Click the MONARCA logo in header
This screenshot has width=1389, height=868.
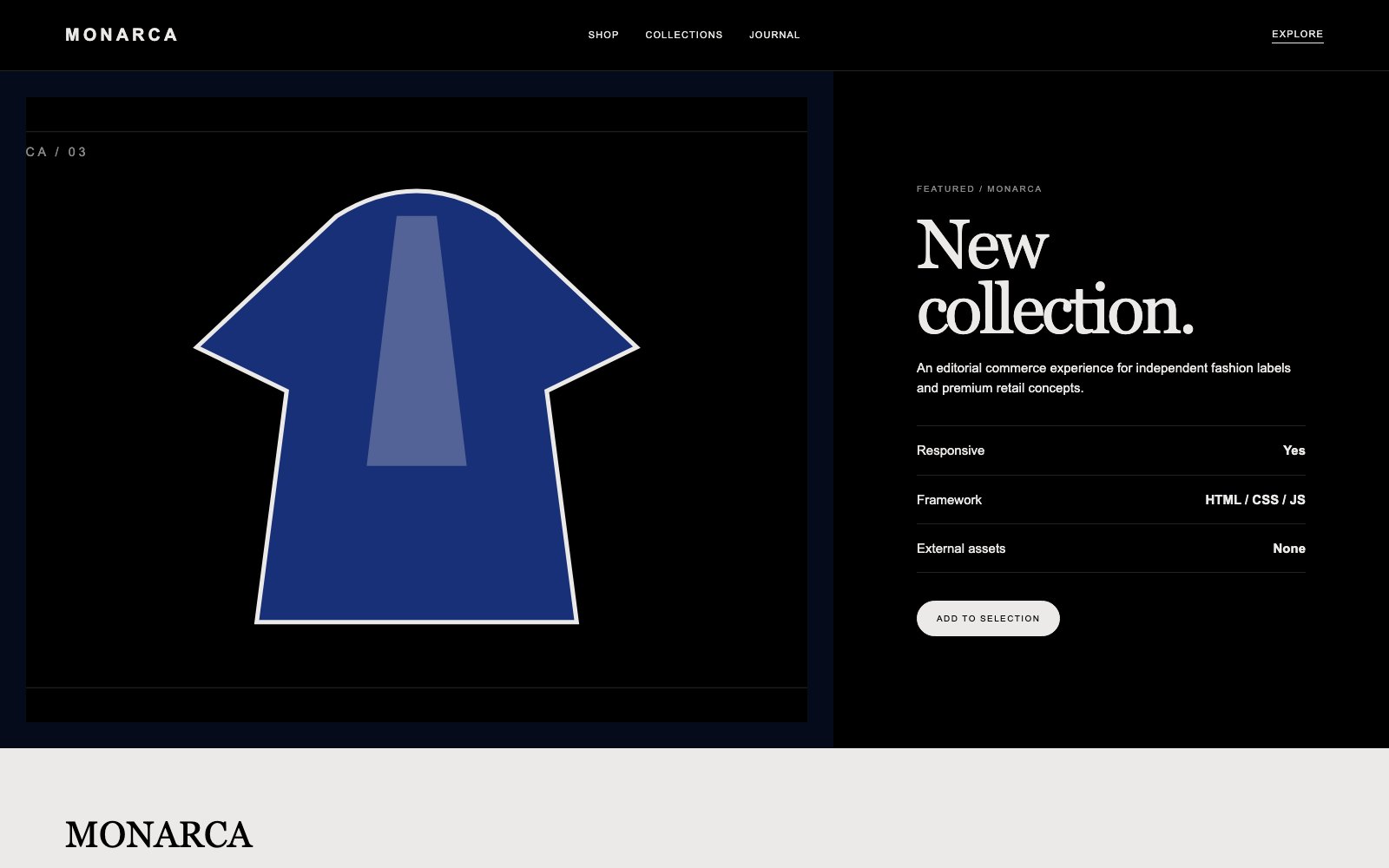click(122, 35)
